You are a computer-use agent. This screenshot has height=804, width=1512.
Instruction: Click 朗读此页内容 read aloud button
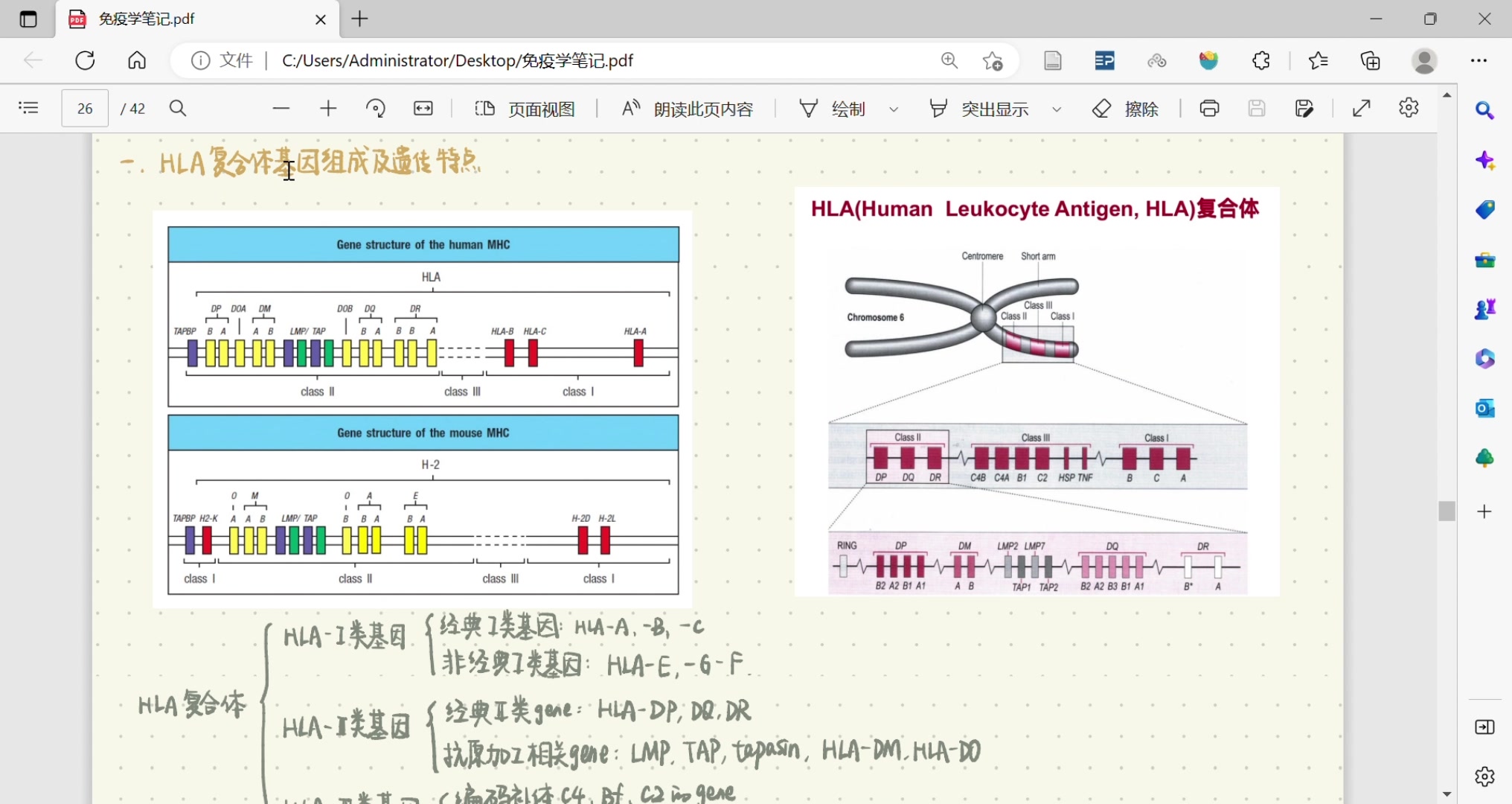pyautogui.click(x=688, y=109)
